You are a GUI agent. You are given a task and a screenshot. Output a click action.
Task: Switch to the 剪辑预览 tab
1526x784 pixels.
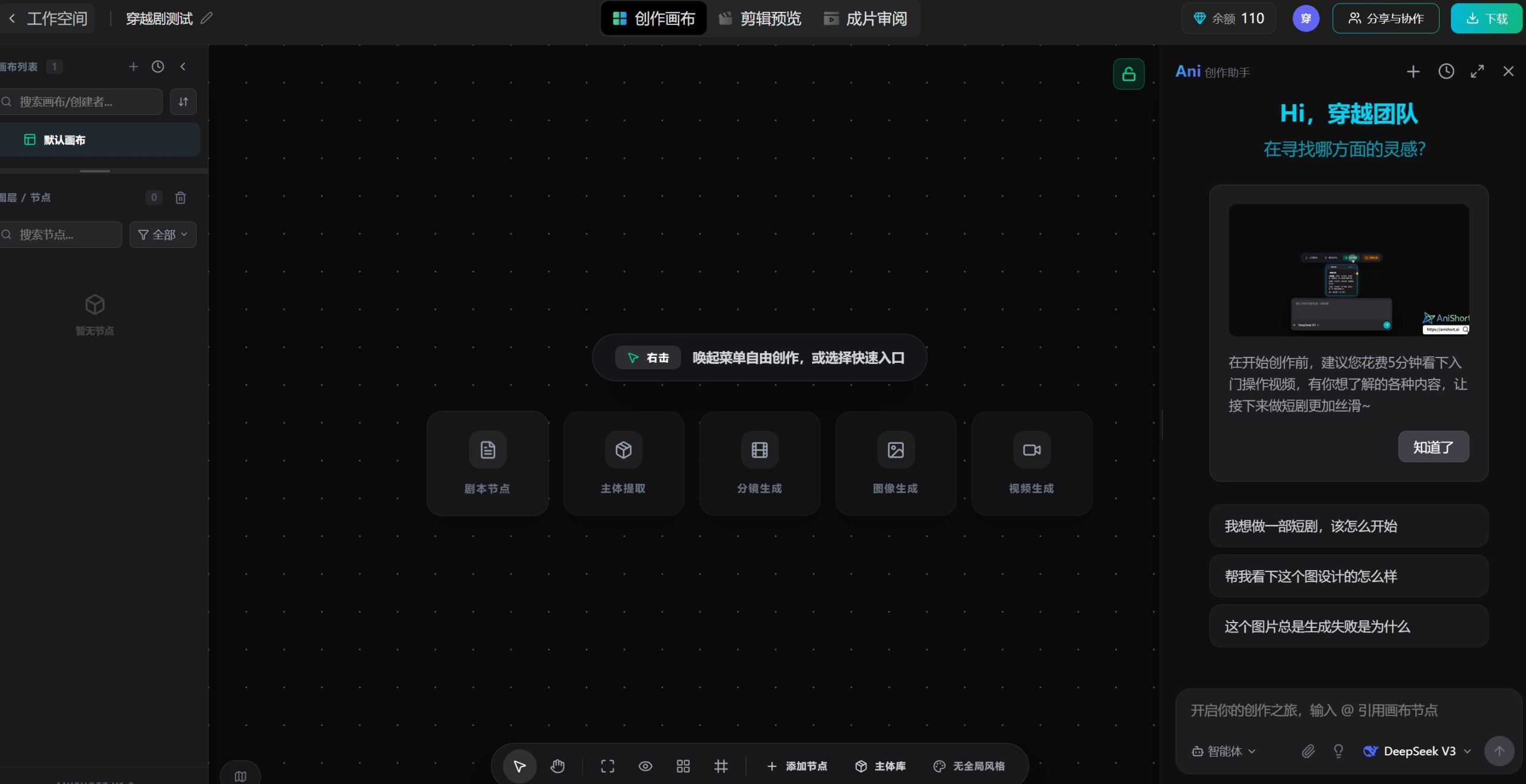[x=759, y=18]
